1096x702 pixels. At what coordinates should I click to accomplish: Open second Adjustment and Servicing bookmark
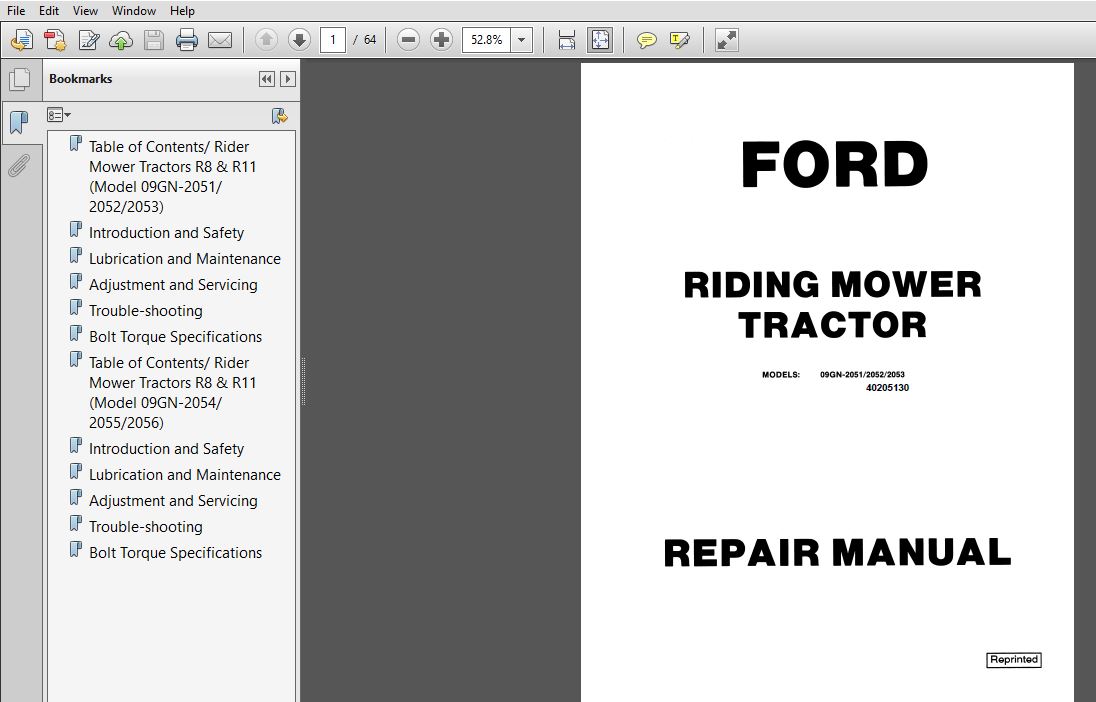pyautogui.click(x=173, y=501)
